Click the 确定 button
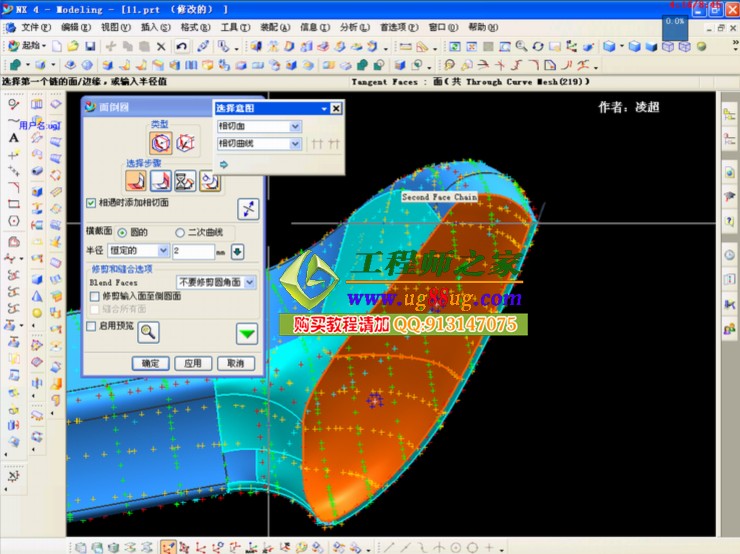This screenshot has height=554, width=740. [x=150, y=363]
